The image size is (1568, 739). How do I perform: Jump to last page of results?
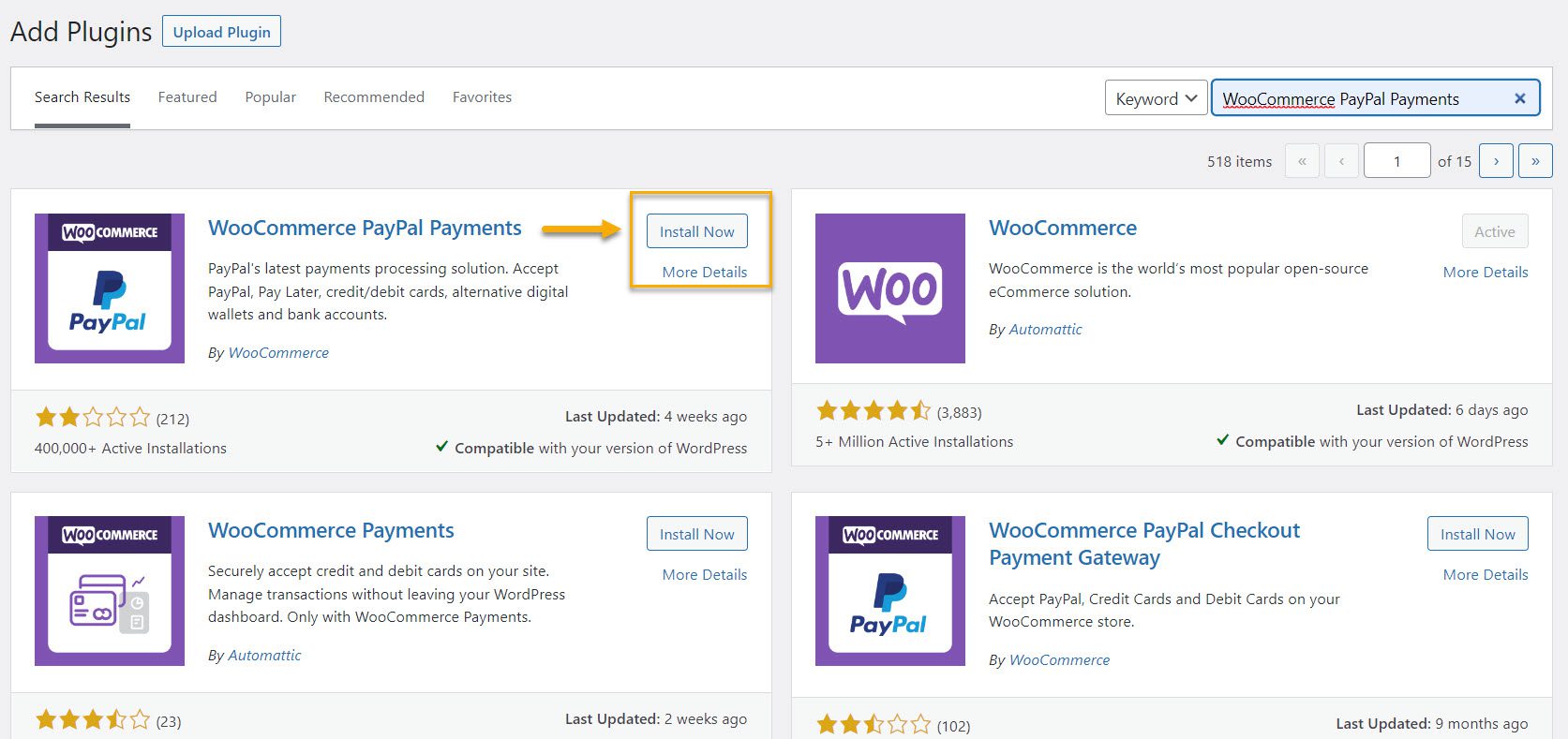(1535, 161)
